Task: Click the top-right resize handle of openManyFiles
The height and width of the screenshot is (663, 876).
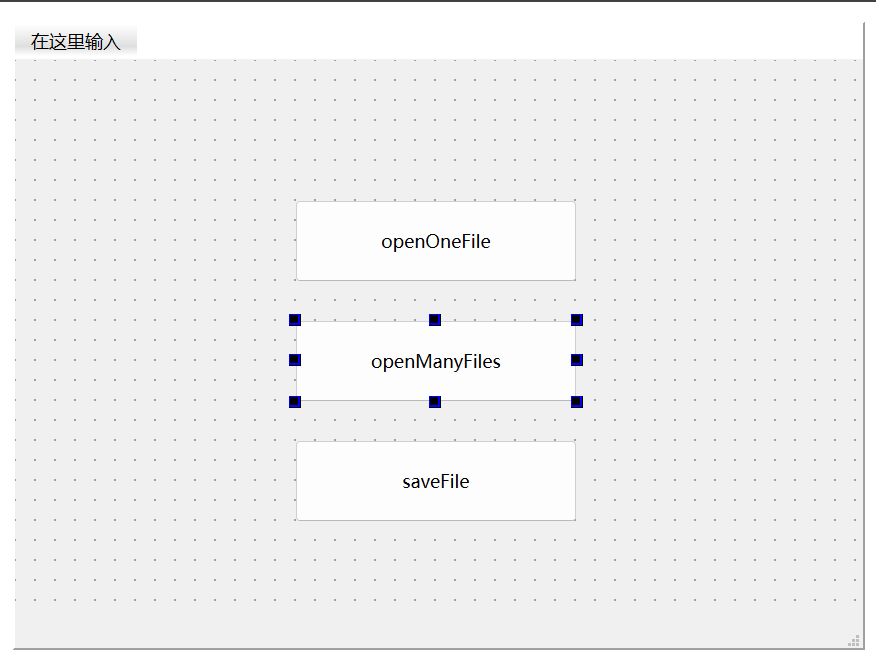Action: (577, 320)
